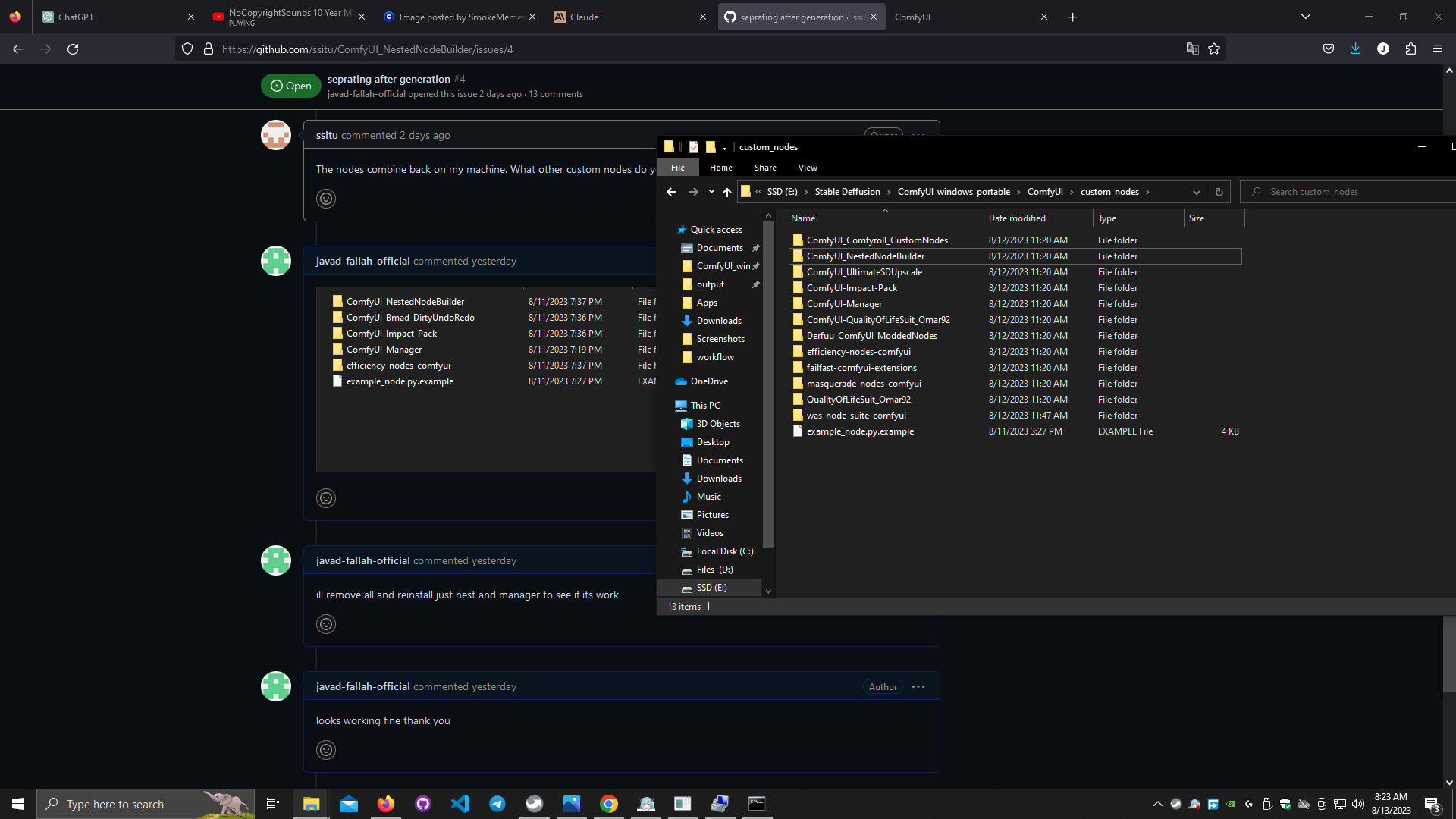Open recent locations dropdown in Explorer navigation
This screenshot has height=819, width=1456.
coord(711,192)
